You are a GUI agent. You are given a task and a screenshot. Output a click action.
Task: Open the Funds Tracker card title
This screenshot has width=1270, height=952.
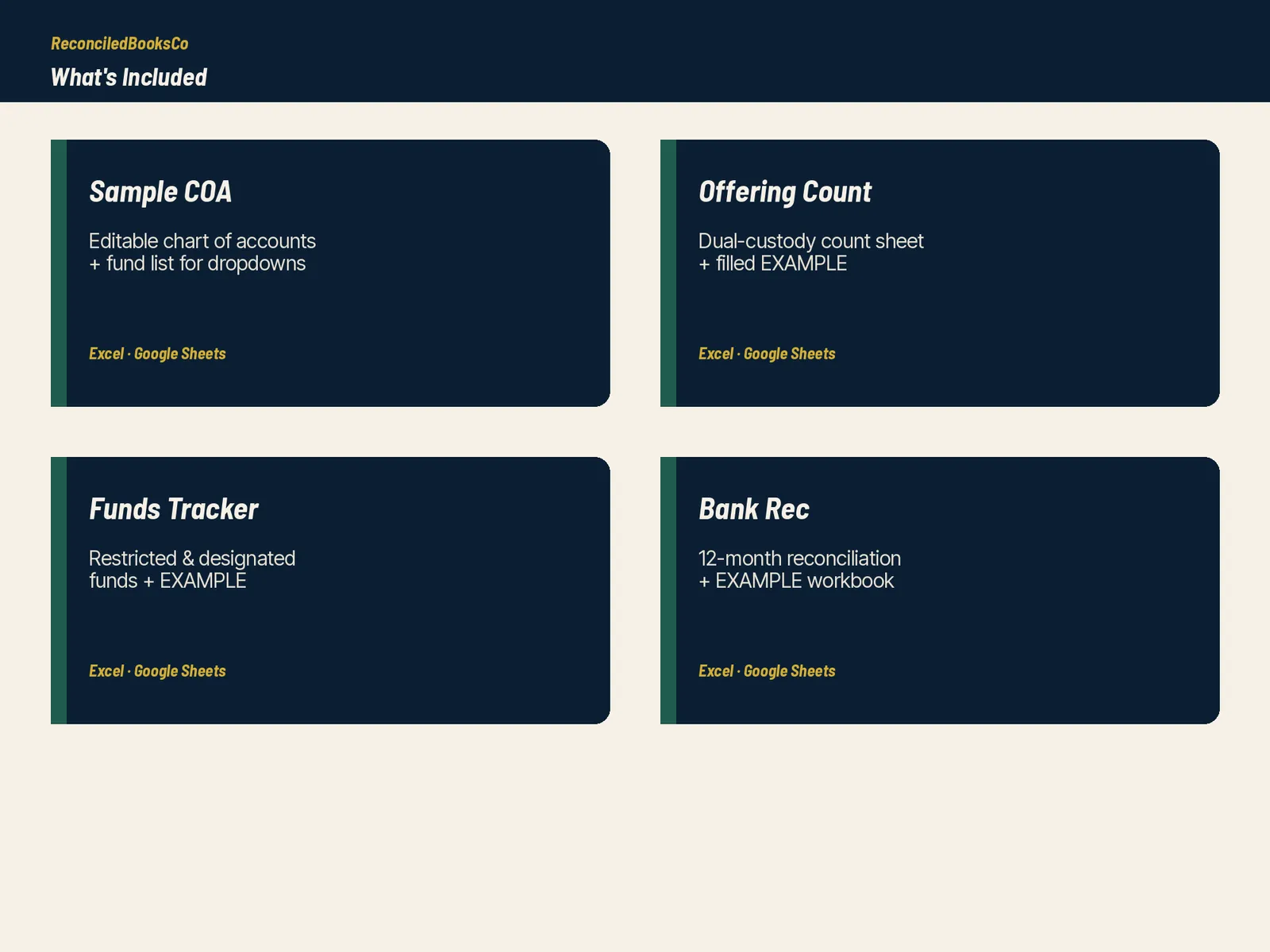click(174, 509)
